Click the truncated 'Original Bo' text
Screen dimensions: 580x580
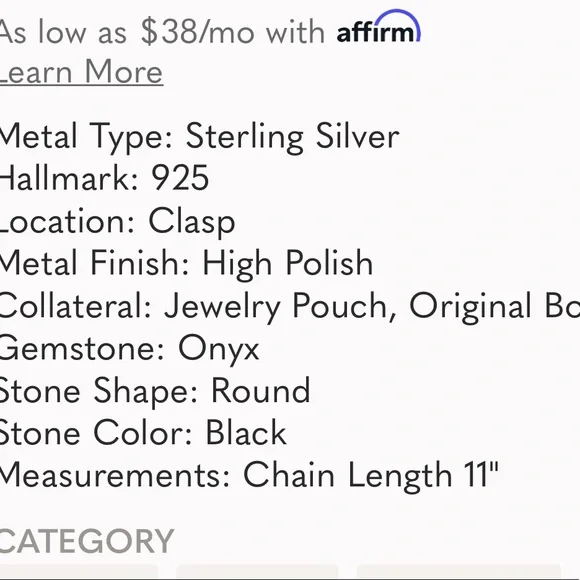pyautogui.click(x=495, y=306)
